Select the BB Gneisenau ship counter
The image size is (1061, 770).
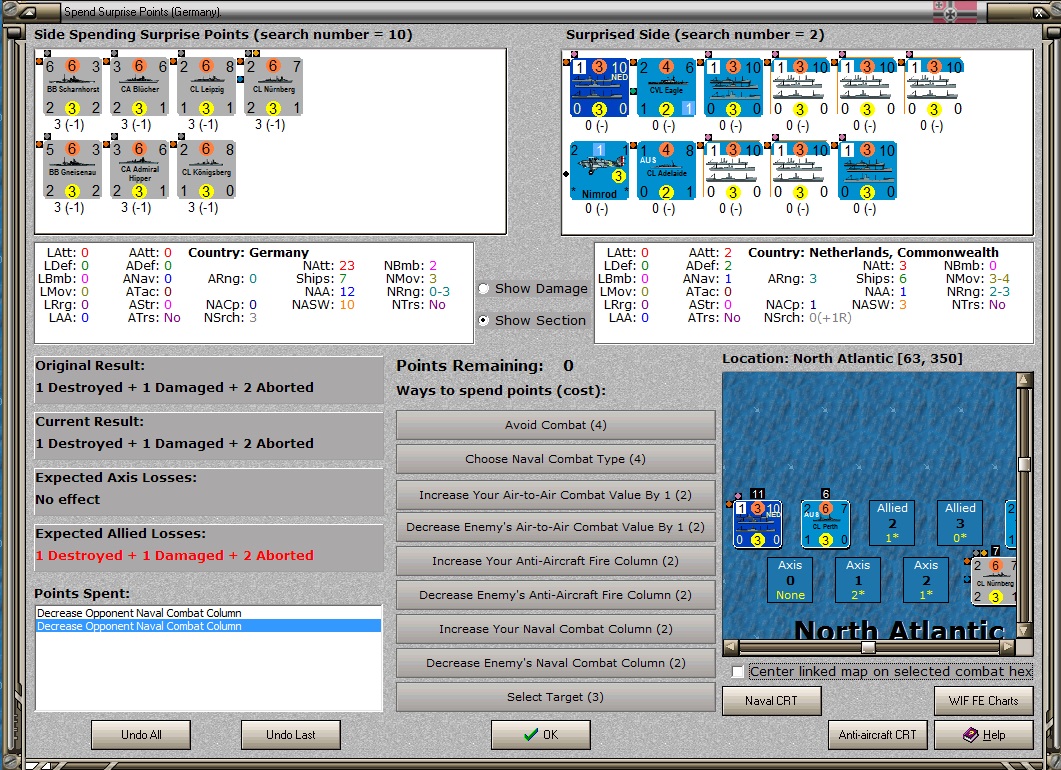click(72, 171)
